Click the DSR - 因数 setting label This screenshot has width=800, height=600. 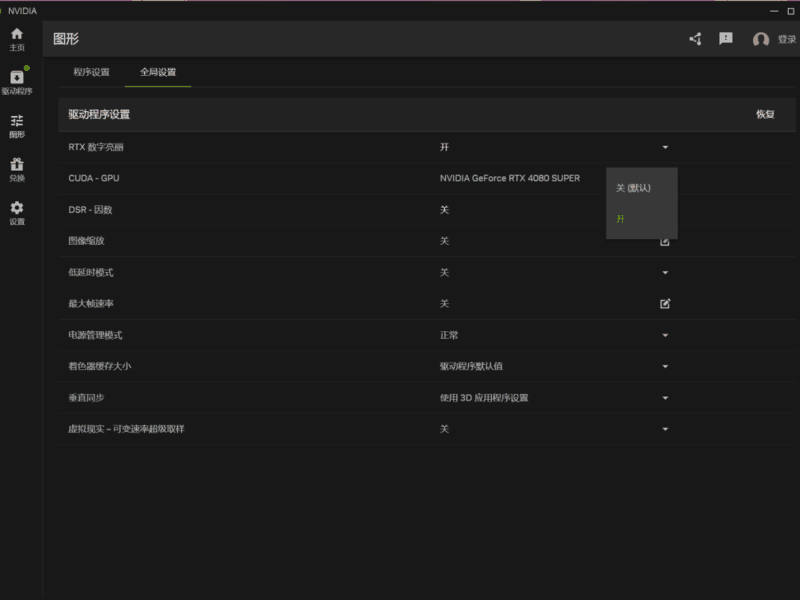click(x=90, y=210)
